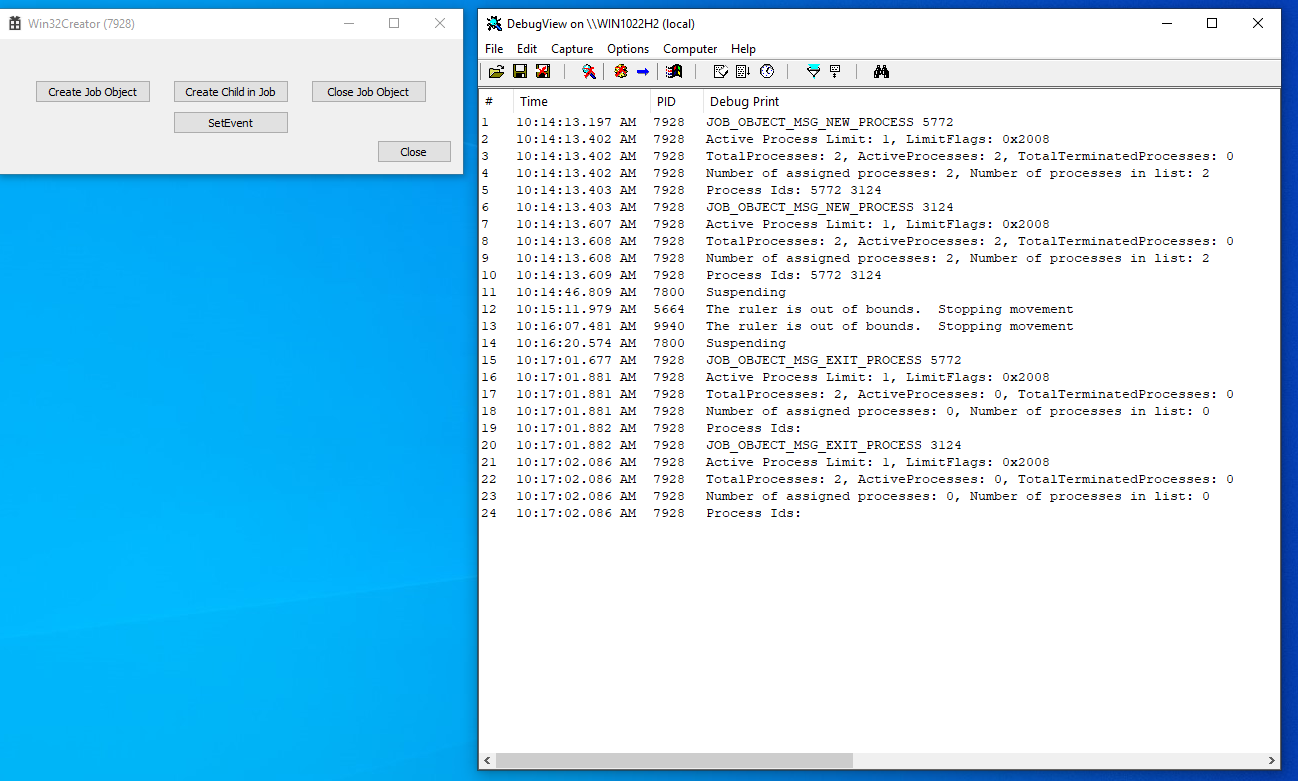Toggle the Autoscroll toolbar icon

743,72
